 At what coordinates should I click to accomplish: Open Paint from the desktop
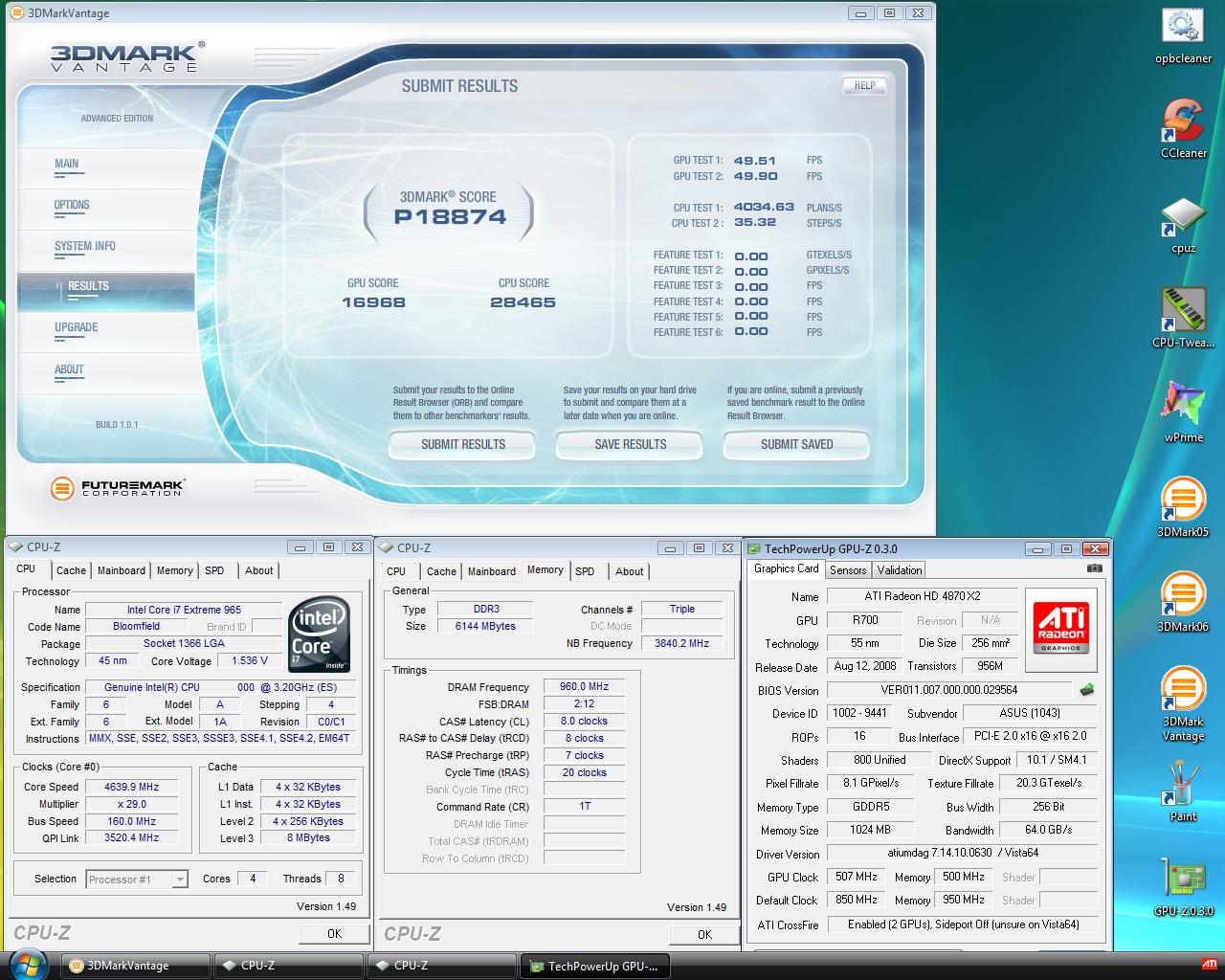(1183, 792)
